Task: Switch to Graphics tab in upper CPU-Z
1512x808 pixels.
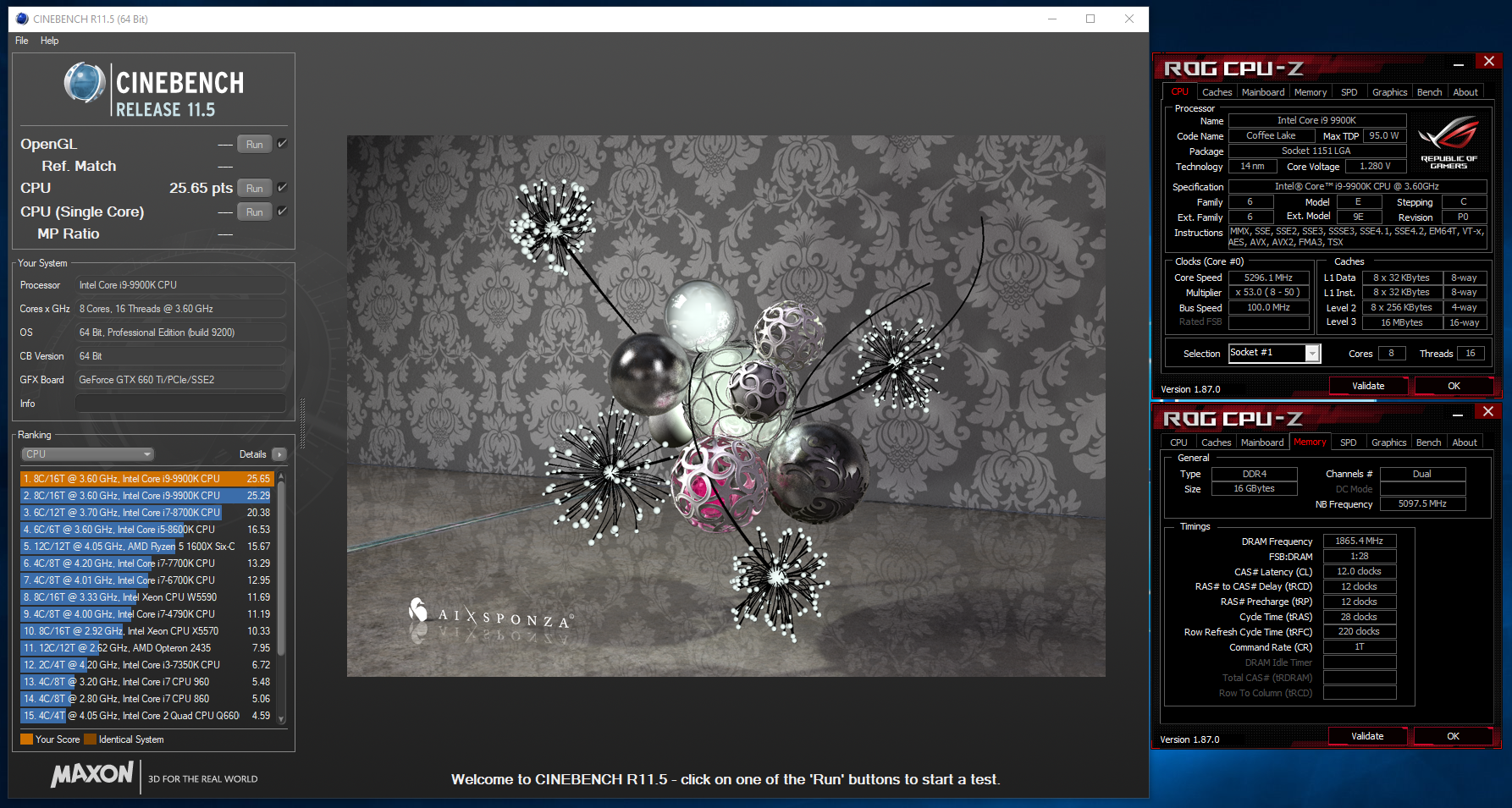Action: 1389,92
